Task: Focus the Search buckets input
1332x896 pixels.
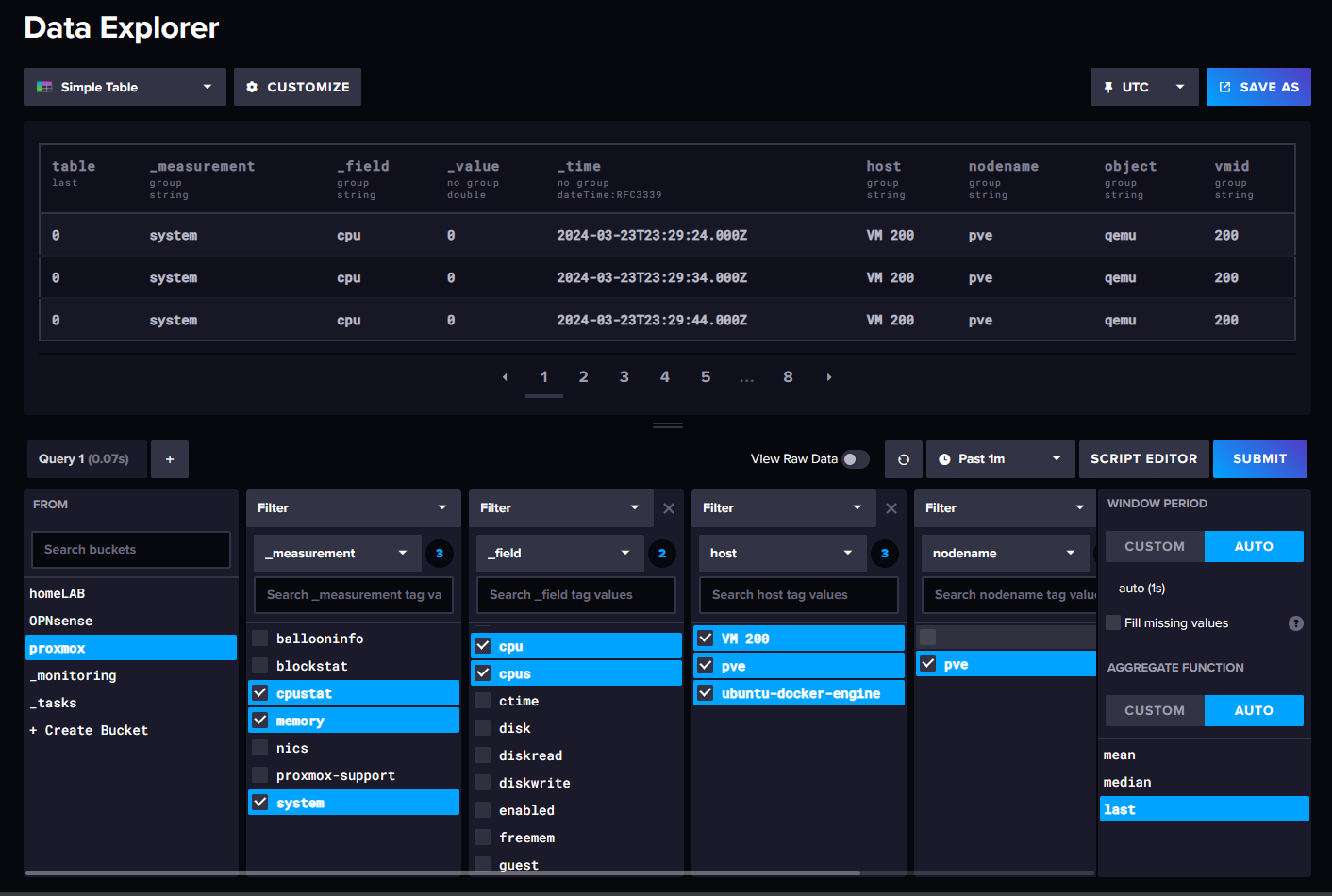Action: tap(131, 550)
